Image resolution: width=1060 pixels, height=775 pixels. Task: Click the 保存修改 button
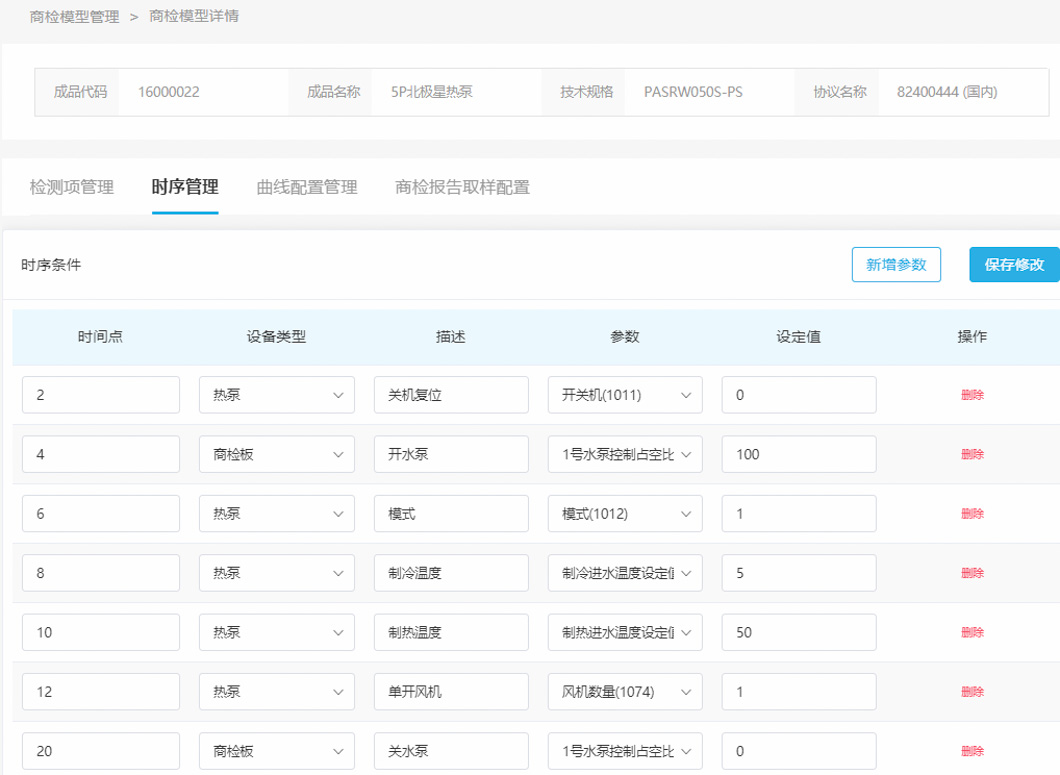(1014, 264)
